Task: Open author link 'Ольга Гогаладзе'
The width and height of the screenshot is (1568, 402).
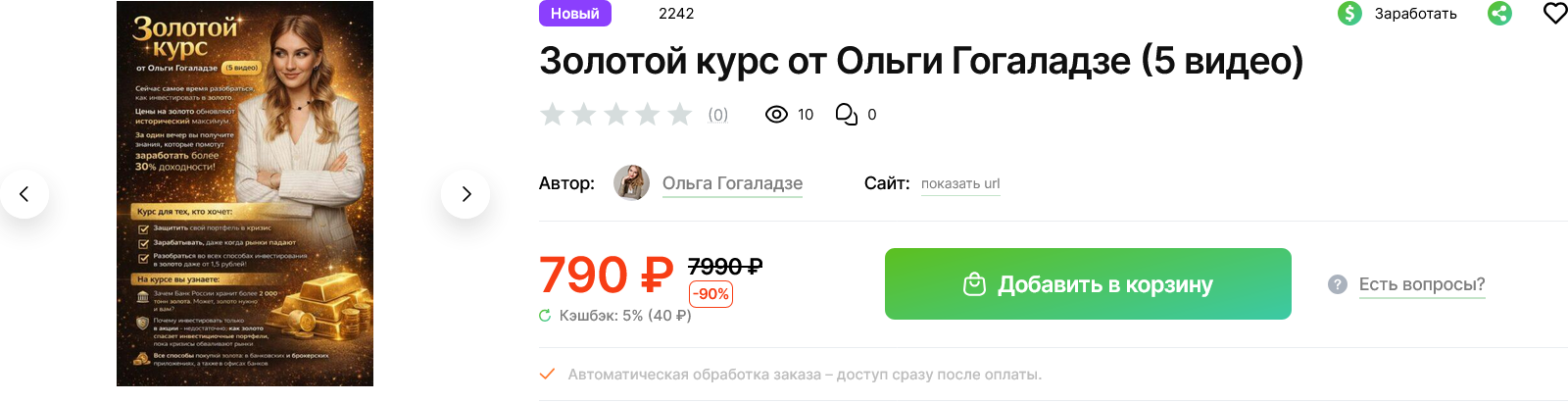Action: click(732, 183)
